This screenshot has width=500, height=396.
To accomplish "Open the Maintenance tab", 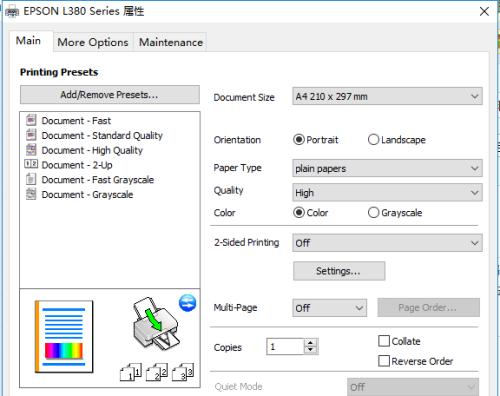I will click(171, 42).
